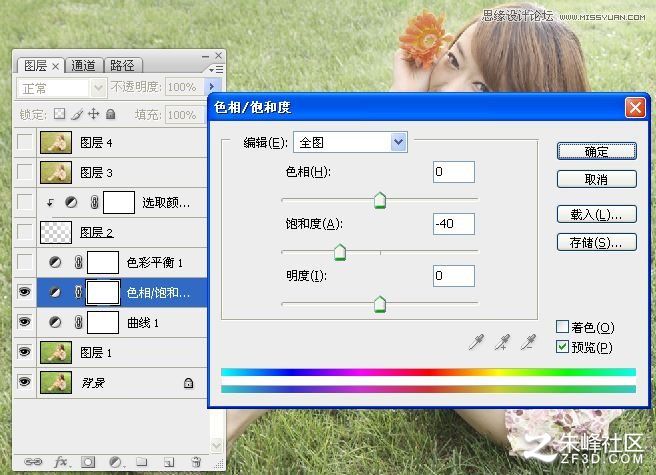Click the 色相 hue slider handle
This screenshot has width=656, height=475.
click(380, 200)
